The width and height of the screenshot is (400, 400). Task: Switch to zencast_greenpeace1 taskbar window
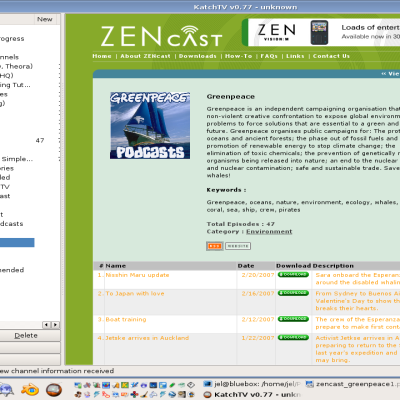pos(352,384)
